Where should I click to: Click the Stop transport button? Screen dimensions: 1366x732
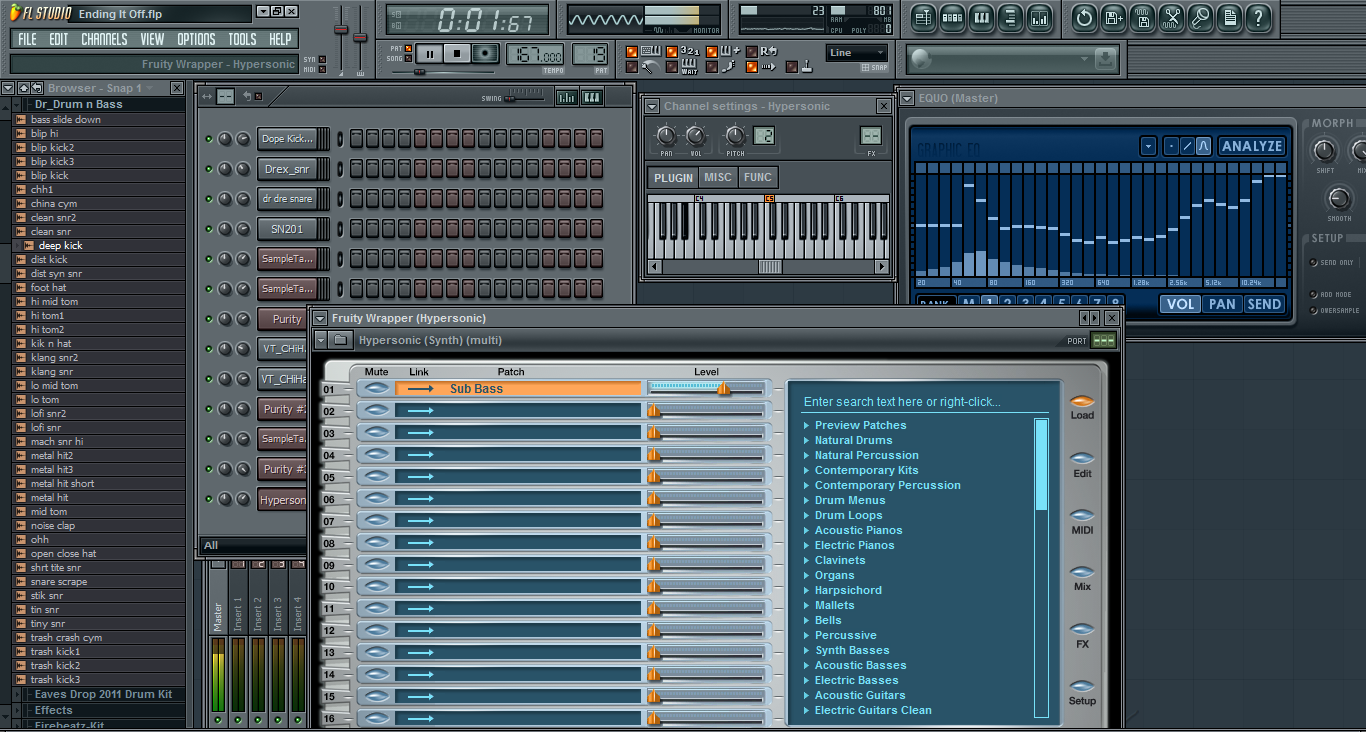click(457, 54)
